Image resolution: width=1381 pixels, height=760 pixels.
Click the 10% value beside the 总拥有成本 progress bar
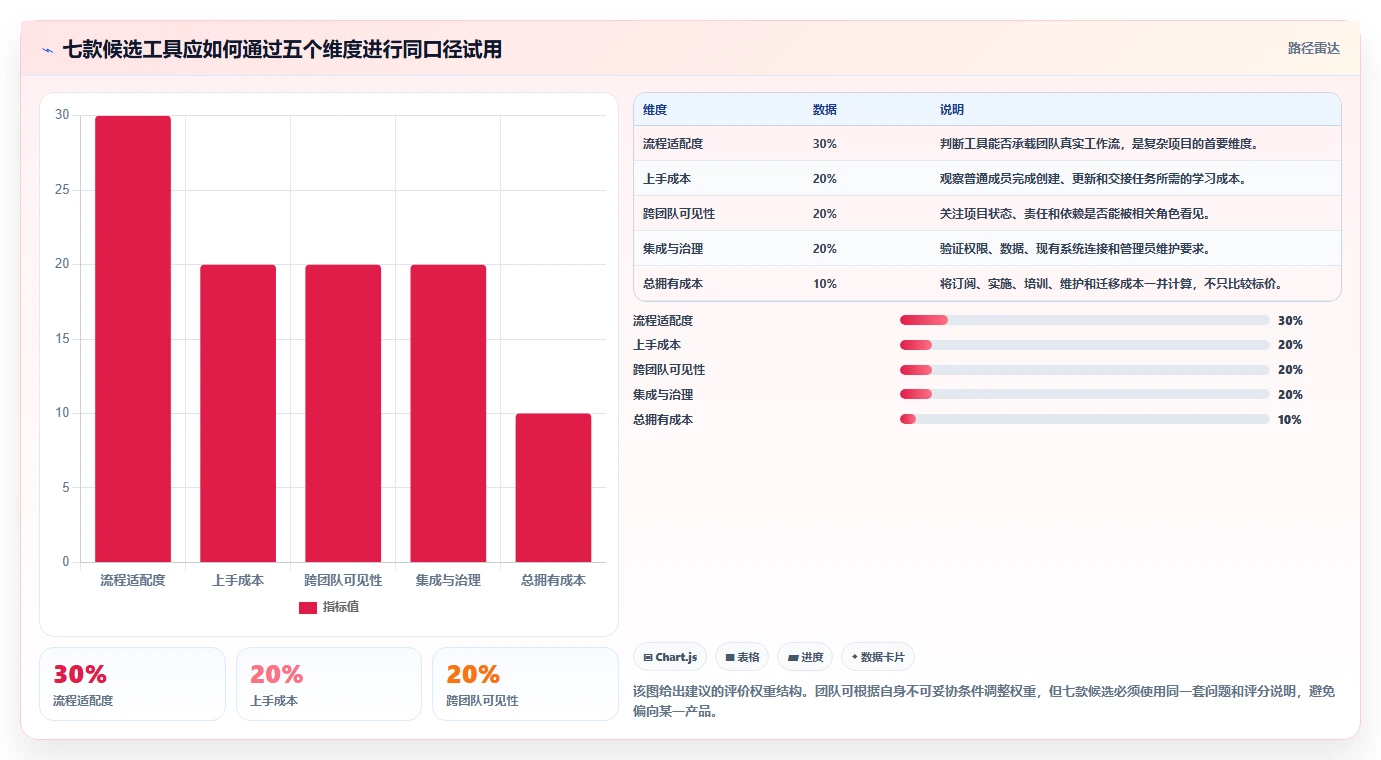click(1290, 420)
